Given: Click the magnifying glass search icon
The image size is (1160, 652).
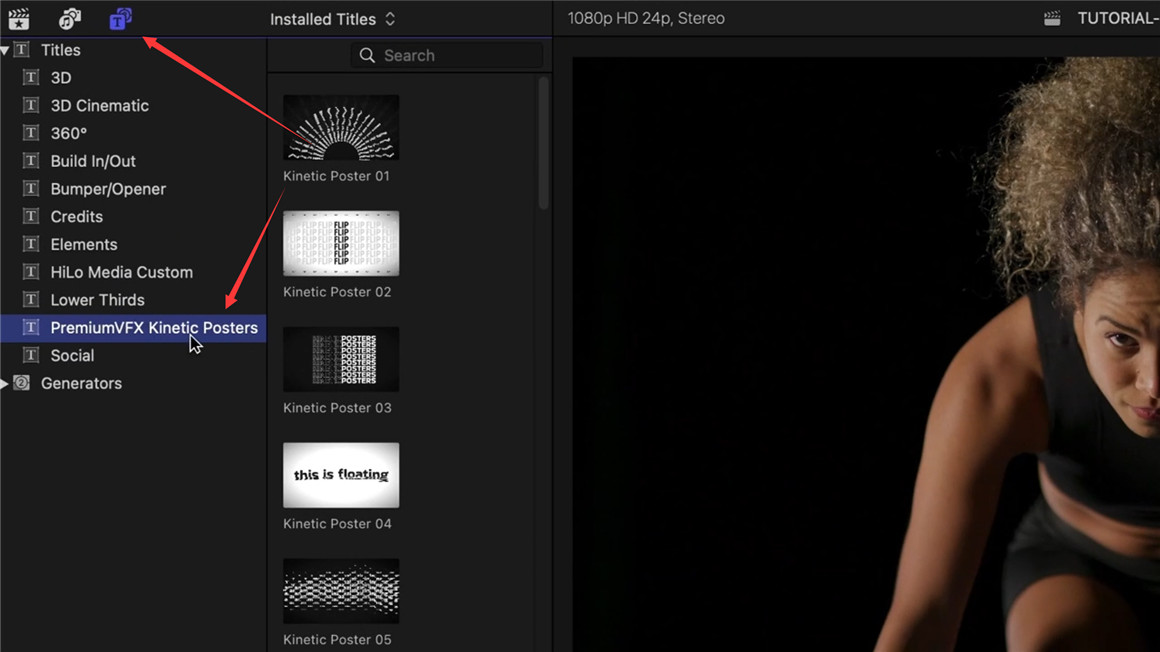Looking at the screenshot, I should (x=367, y=56).
